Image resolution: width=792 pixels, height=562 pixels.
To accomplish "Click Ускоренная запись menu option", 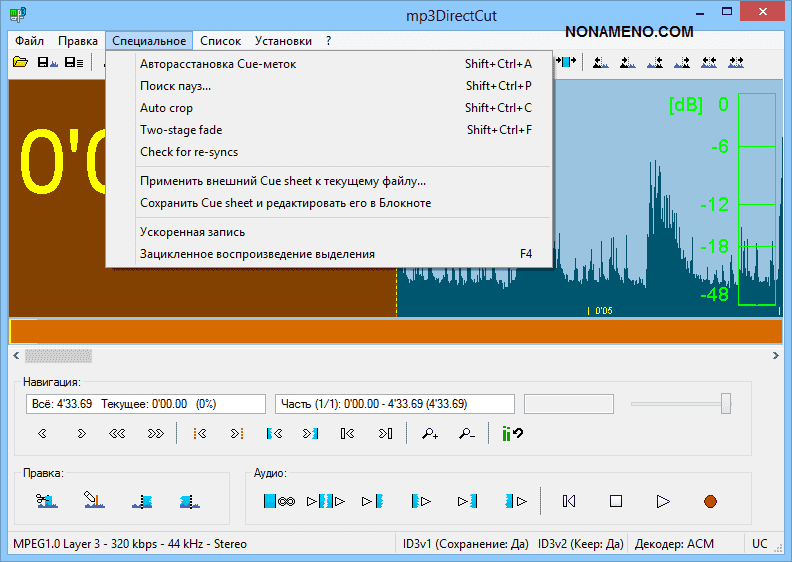I will (195, 232).
